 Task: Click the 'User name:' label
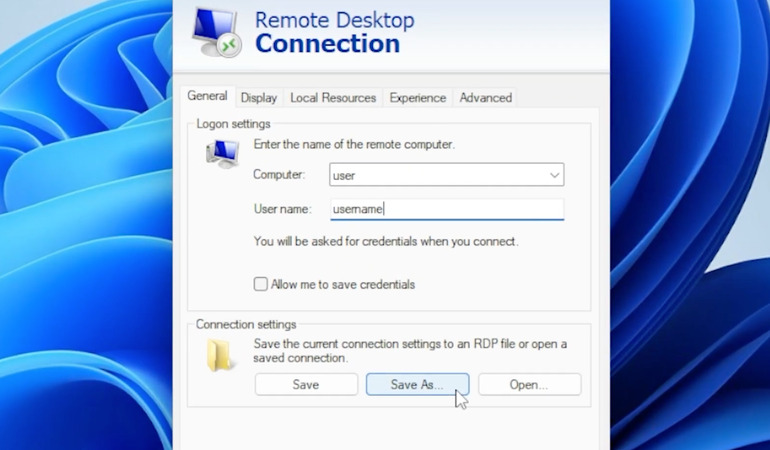click(282, 209)
